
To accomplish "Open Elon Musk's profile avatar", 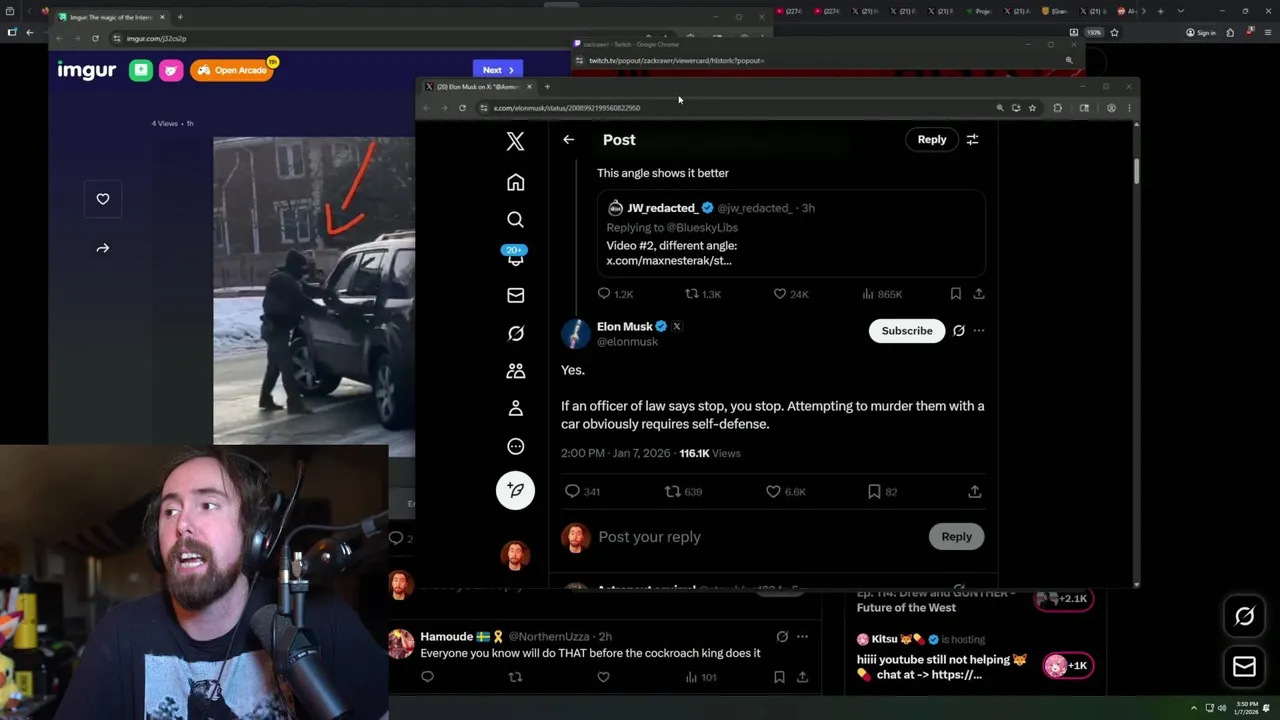I will [575, 333].
